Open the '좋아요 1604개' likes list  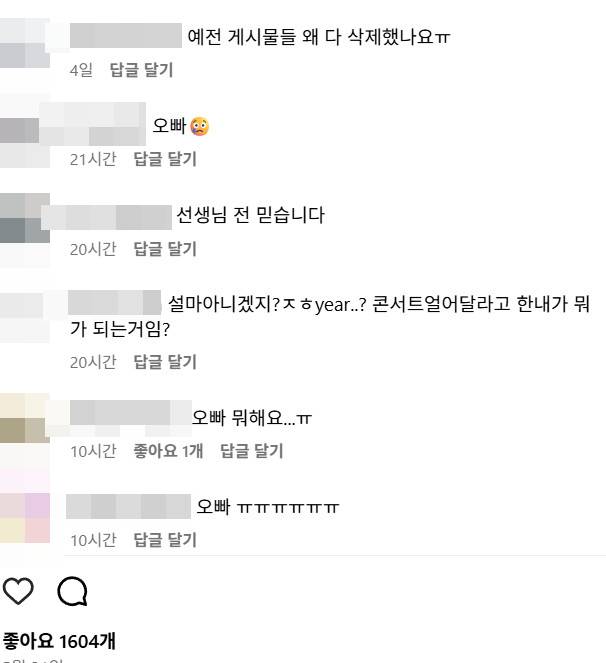pyautogui.click(x=59, y=641)
